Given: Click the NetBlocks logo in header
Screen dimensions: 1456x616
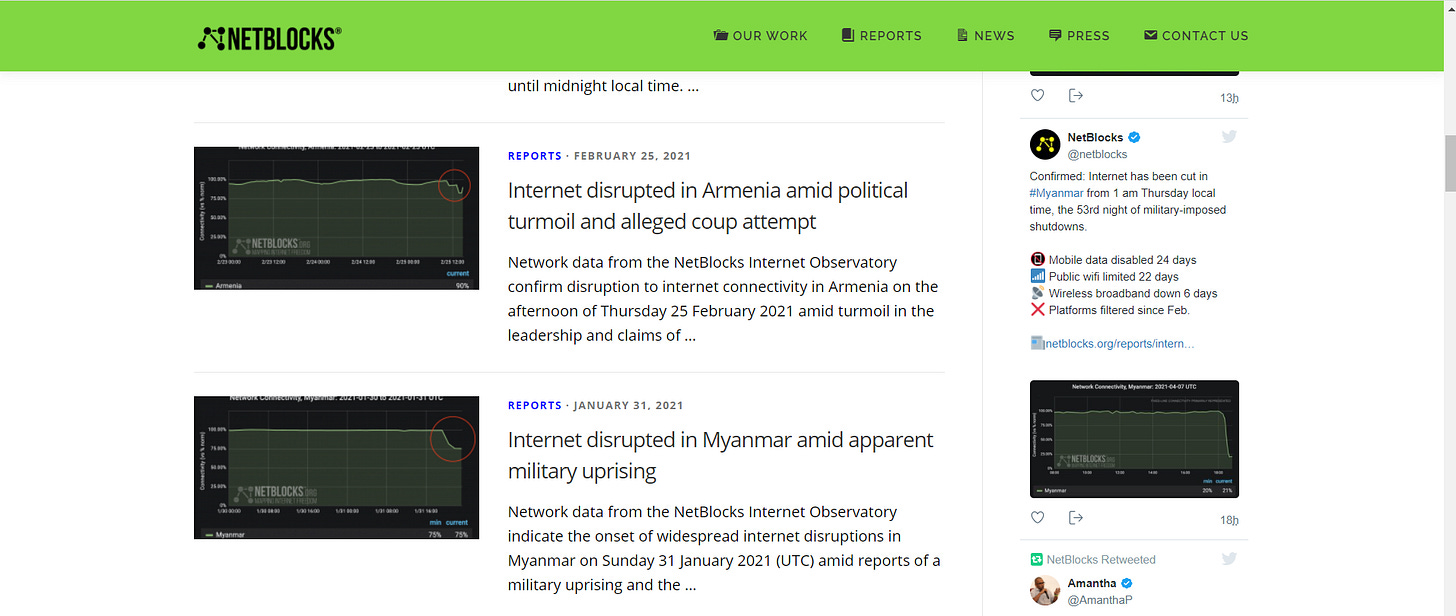Looking at the screenshot, I should tap(269, 38).
